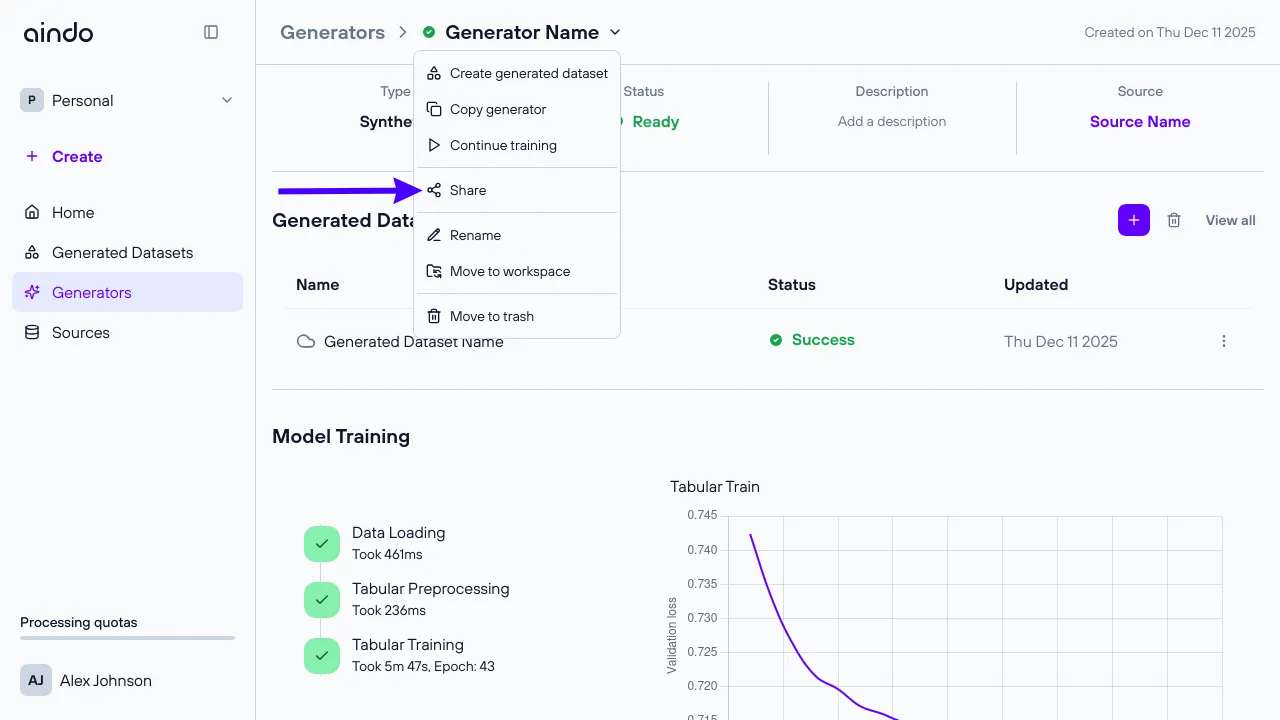
Task: Click the Alex Johnson profile avatar
Action: pyautogui.click(x=35, y=680)
